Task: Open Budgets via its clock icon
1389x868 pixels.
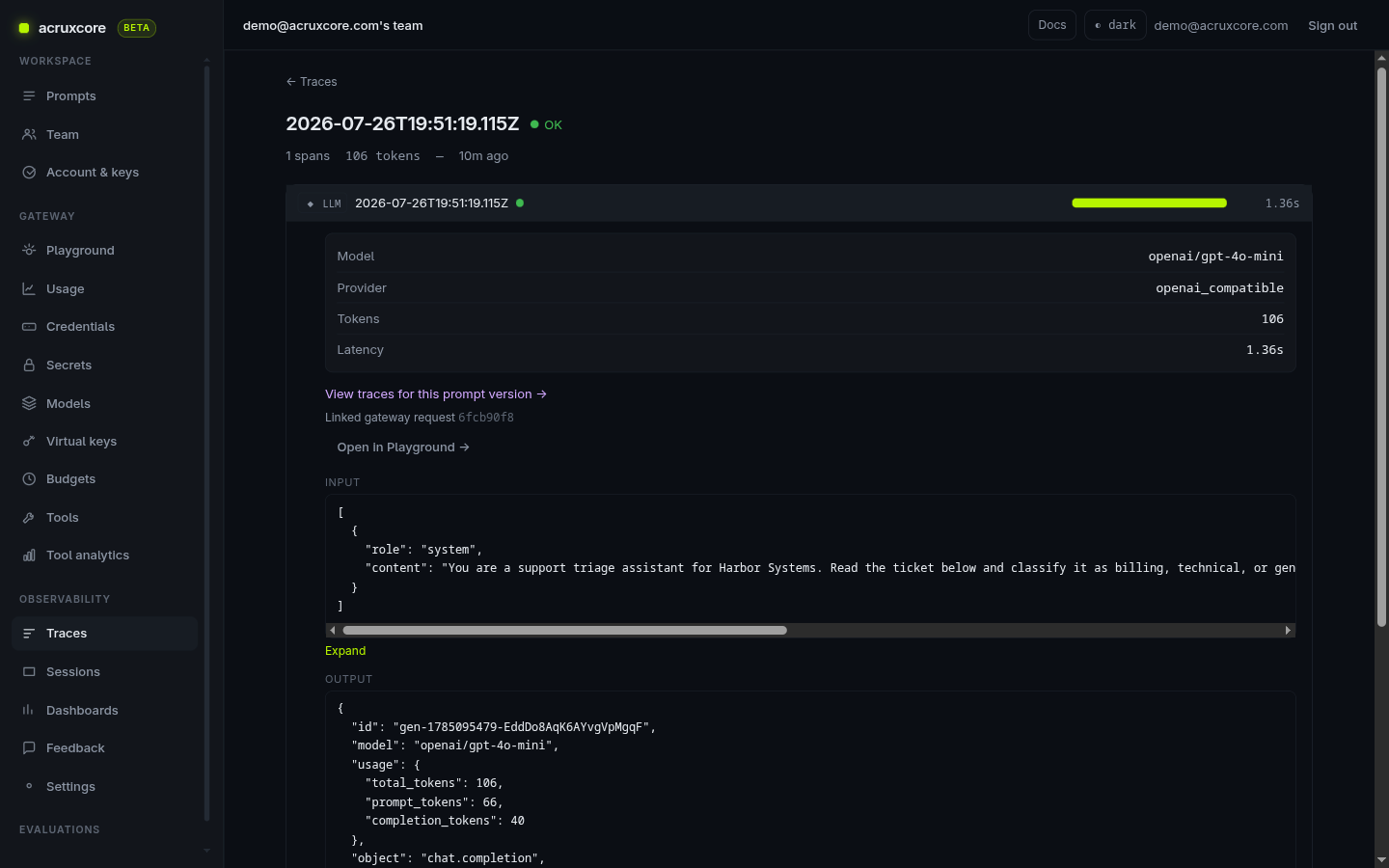Action: pos(29,479)
